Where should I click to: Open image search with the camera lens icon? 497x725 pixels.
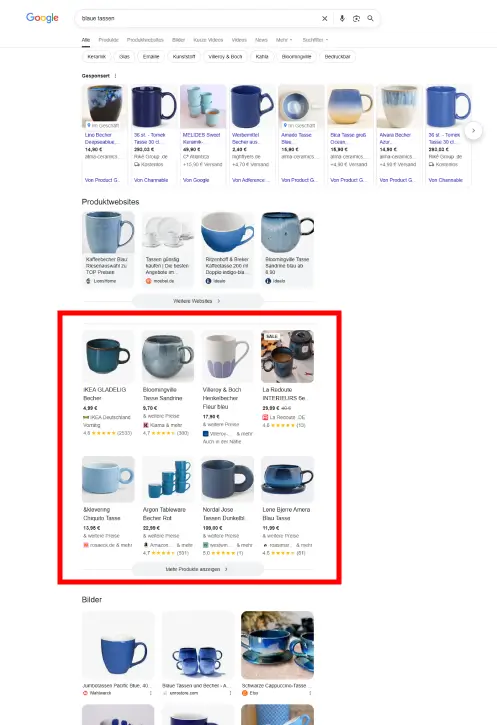coord(356,18)
